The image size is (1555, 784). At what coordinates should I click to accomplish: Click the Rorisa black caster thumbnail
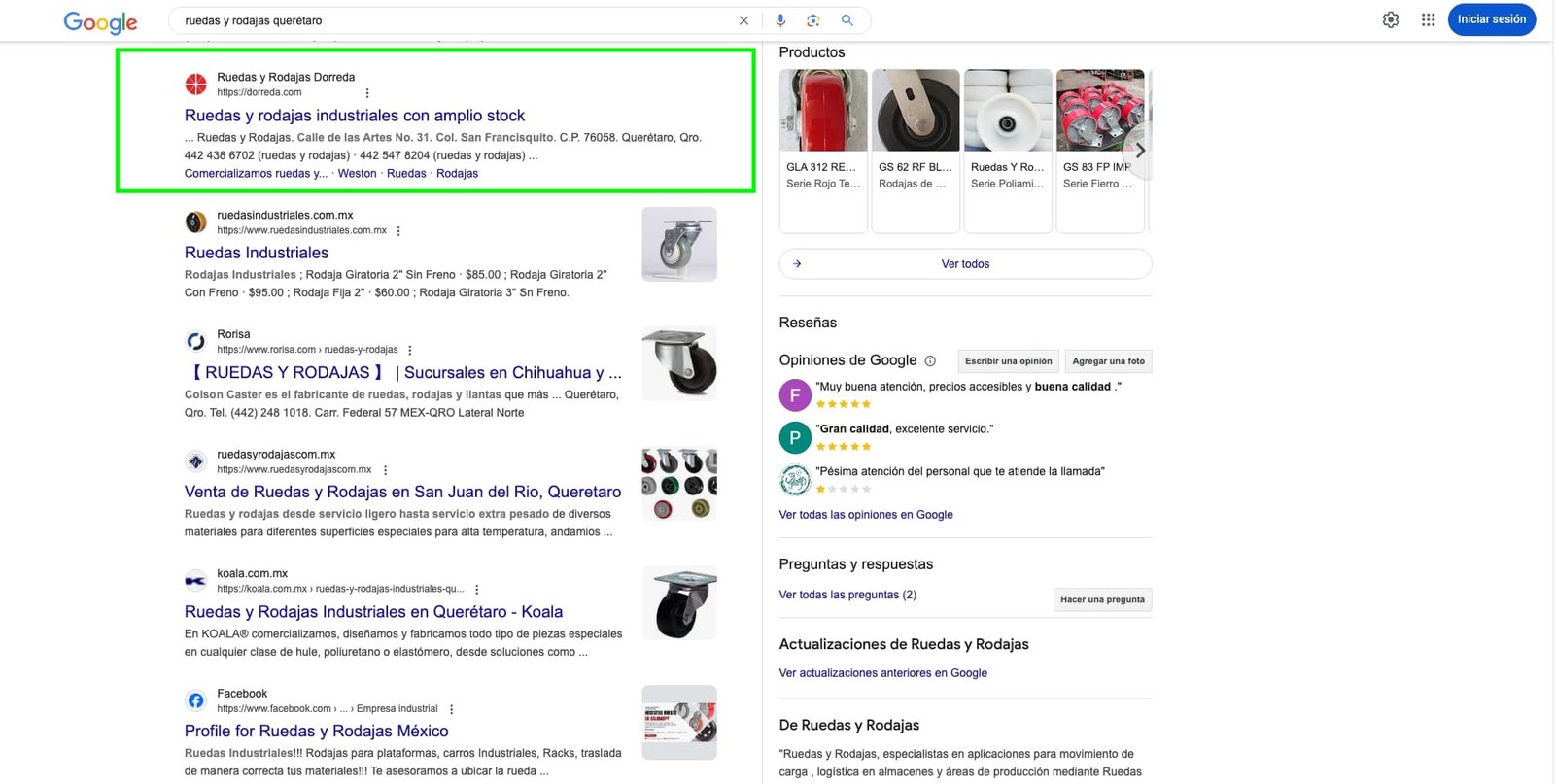pyautogui.click(x=679, y=363)
